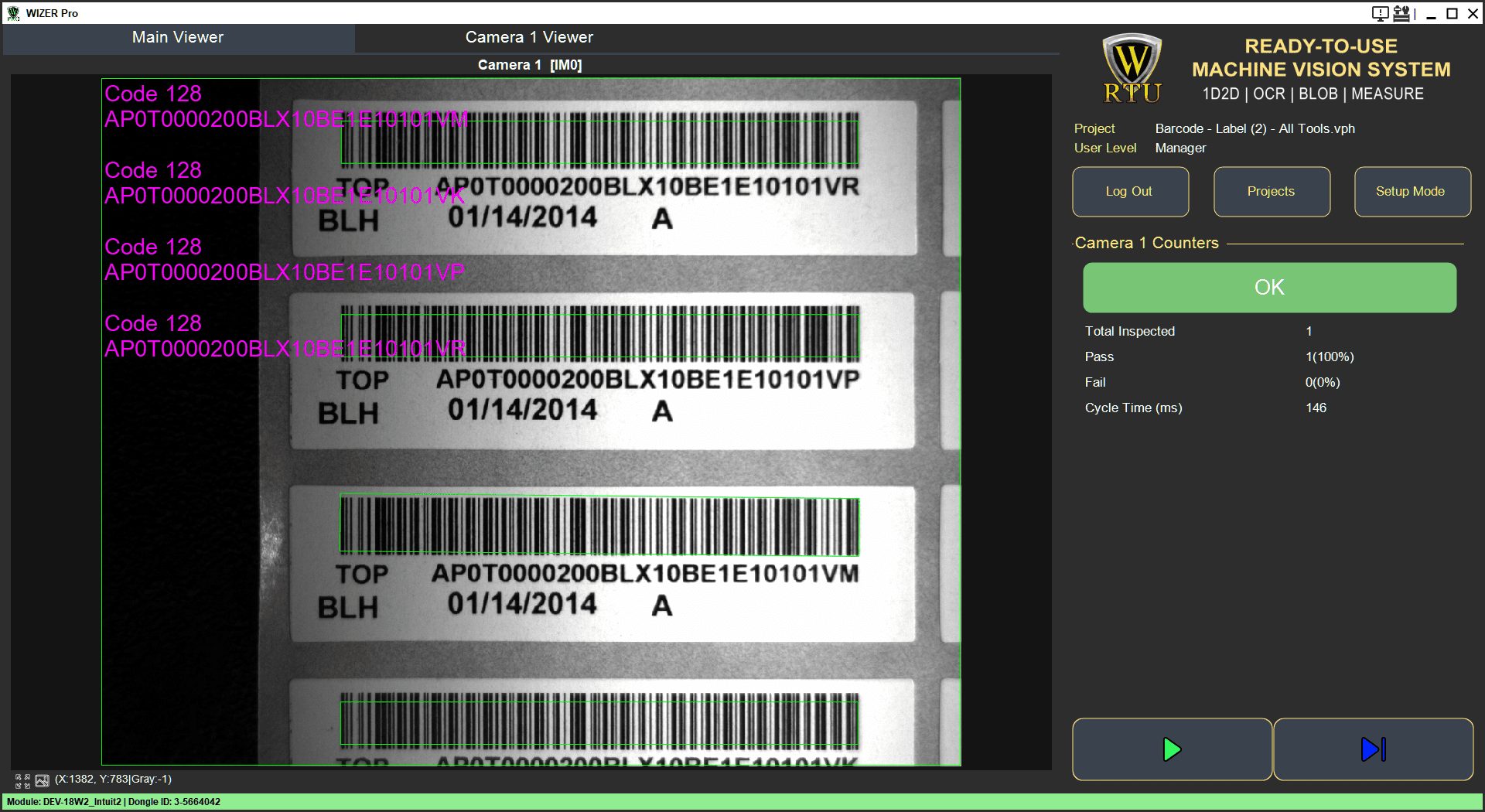Click the '1D2D | OCR | BLOB | MEASURE' subtitle
Image resolution: width=1485 pixels, height=812 pixels.
tap(1313, 94)
